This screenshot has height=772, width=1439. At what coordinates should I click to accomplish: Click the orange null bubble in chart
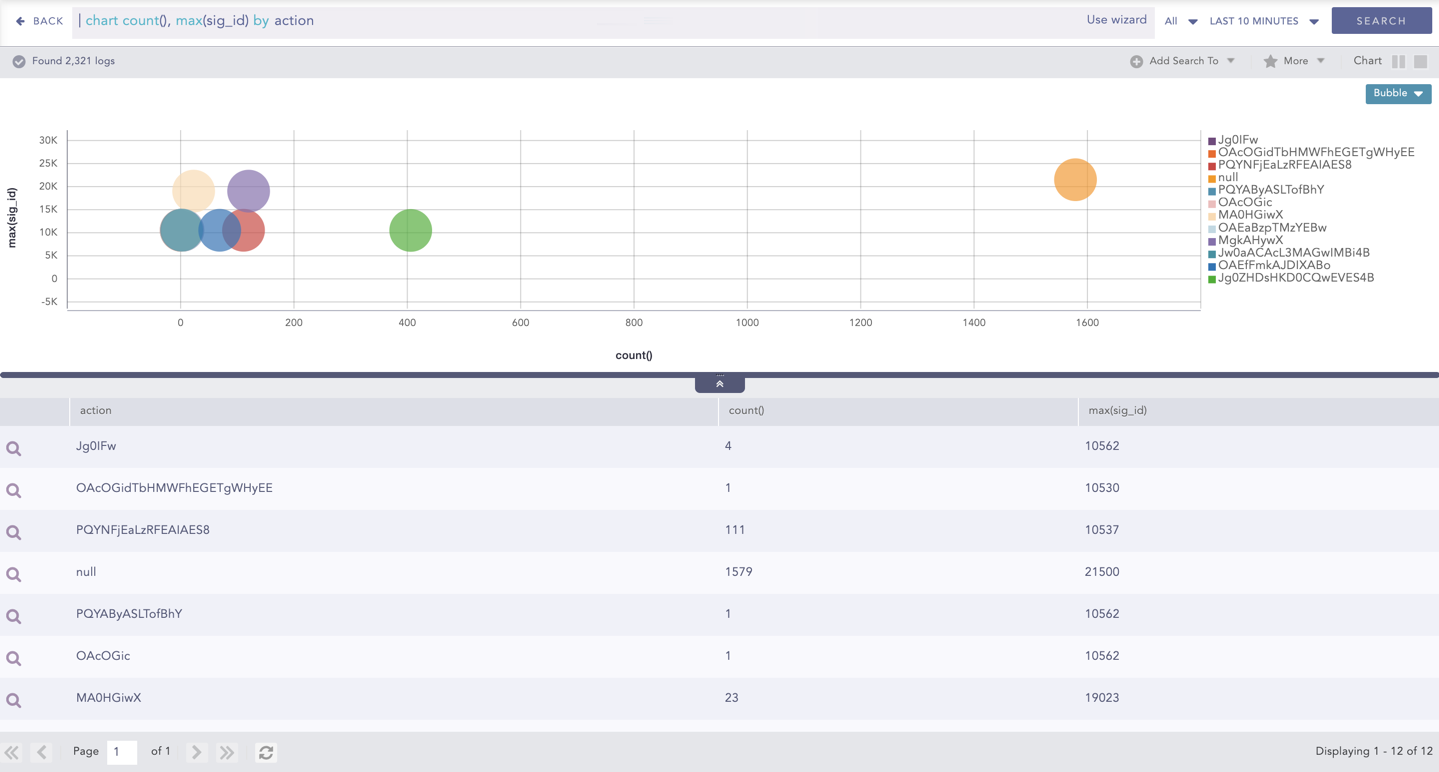point(1075,180)
